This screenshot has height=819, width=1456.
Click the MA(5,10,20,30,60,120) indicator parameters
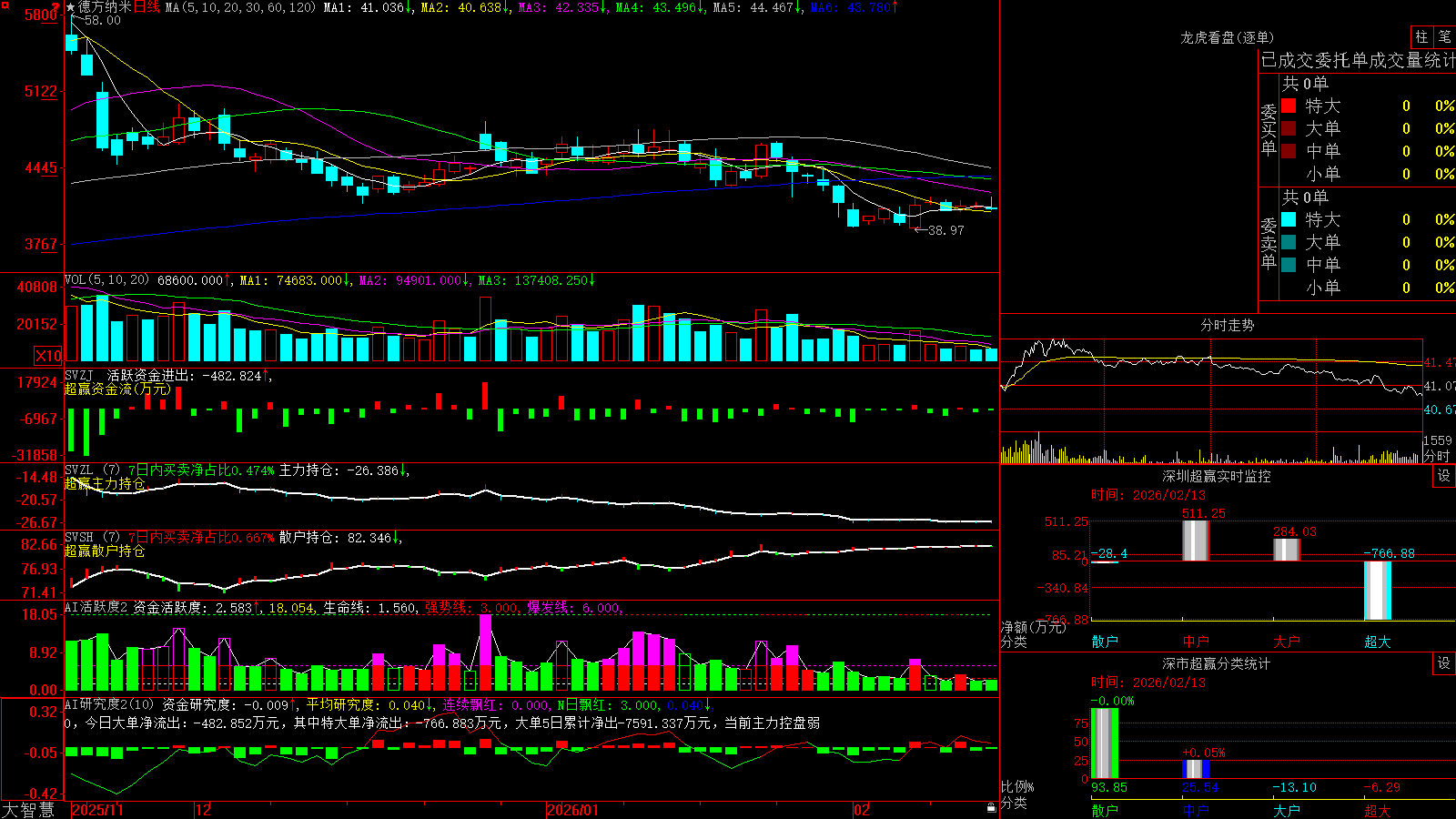[240, 7]
